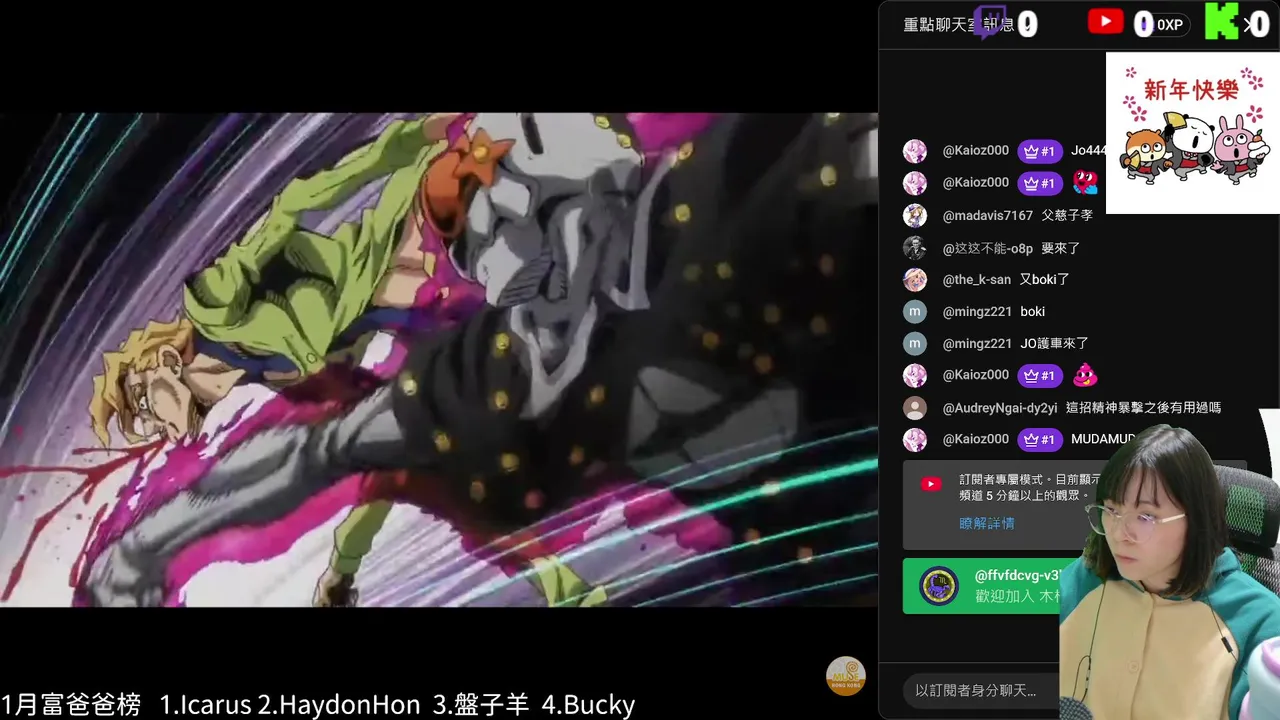Close the chat panel with X button
Image resolution: width=1280 pixels, height=720 pixels.
pyautogui.click(x=1248, y=24)
